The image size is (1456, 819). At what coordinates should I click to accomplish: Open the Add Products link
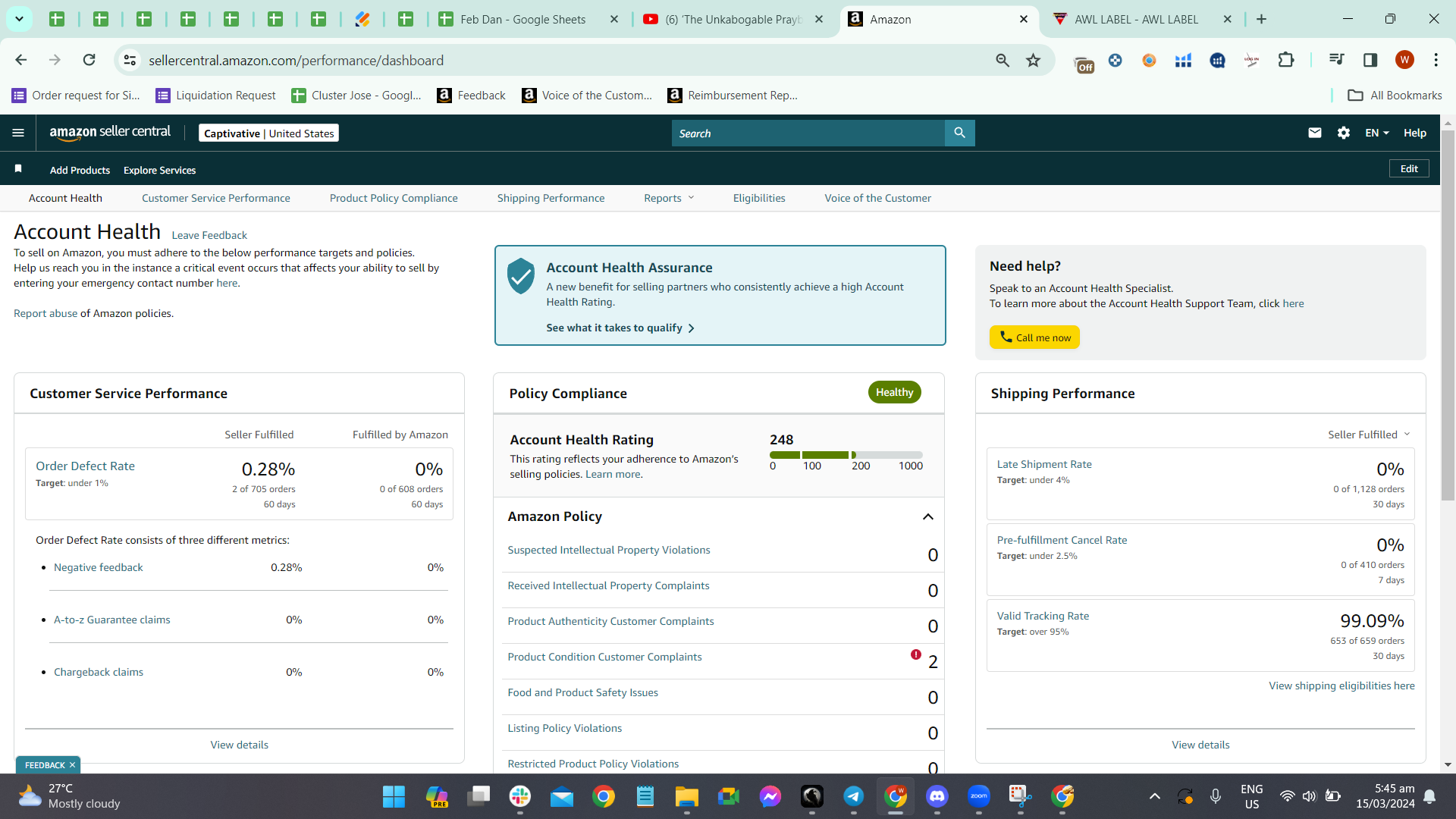point(80,170)
